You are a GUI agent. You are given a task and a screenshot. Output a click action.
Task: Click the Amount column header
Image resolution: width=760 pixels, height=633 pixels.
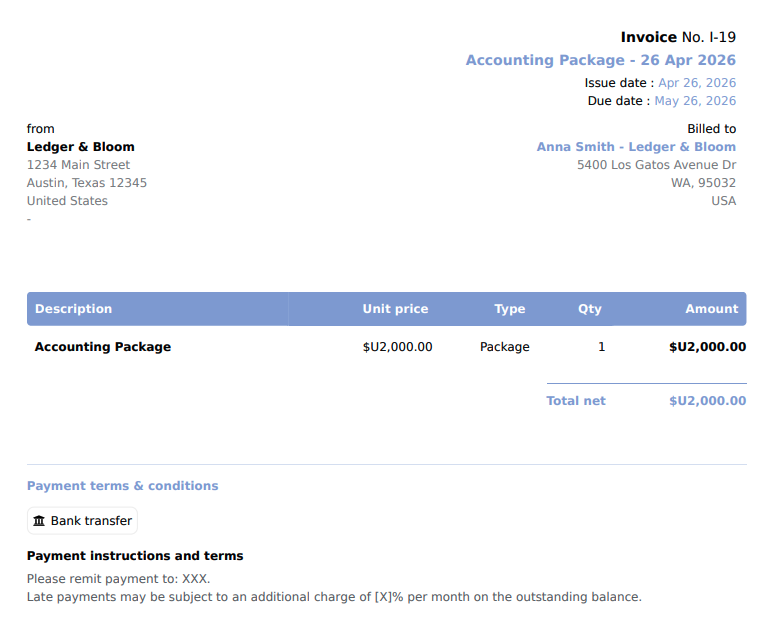point(712,309)
